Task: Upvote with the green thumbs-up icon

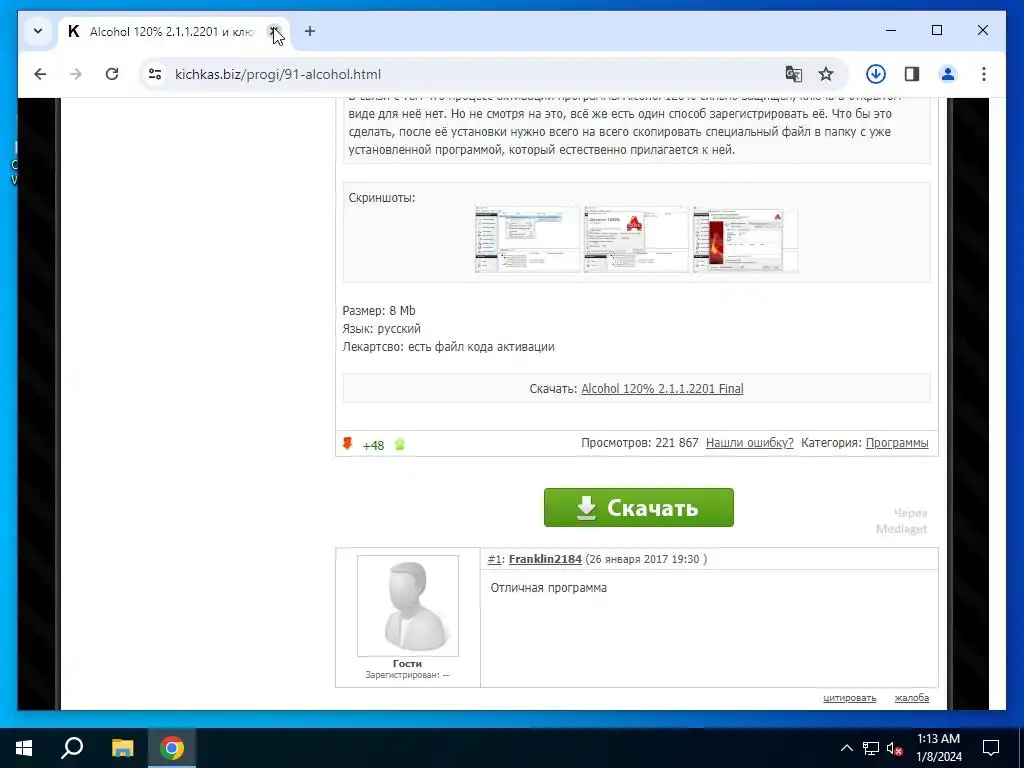Action: [400, 445]
